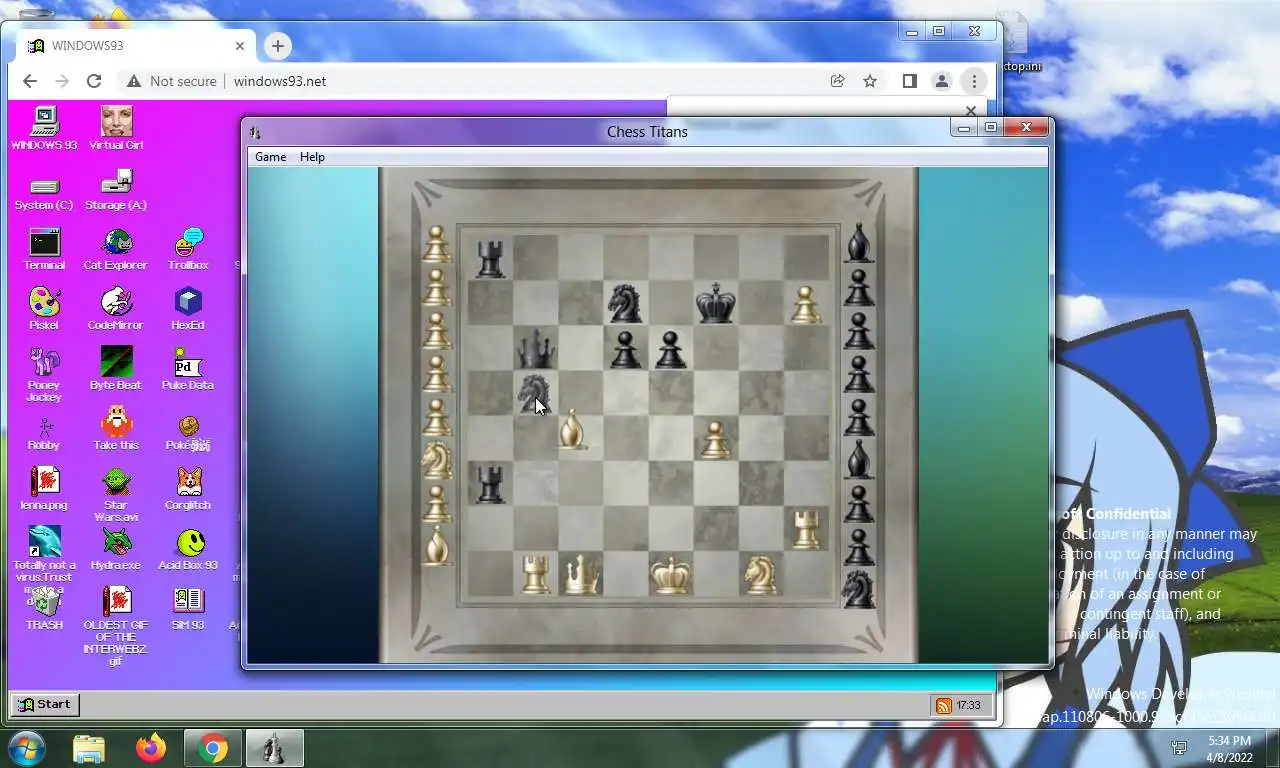The width and height of the screenshot is (1280, 768).
Task: Launch Cat Explorer from the desktop
Action: pos(116,249)
